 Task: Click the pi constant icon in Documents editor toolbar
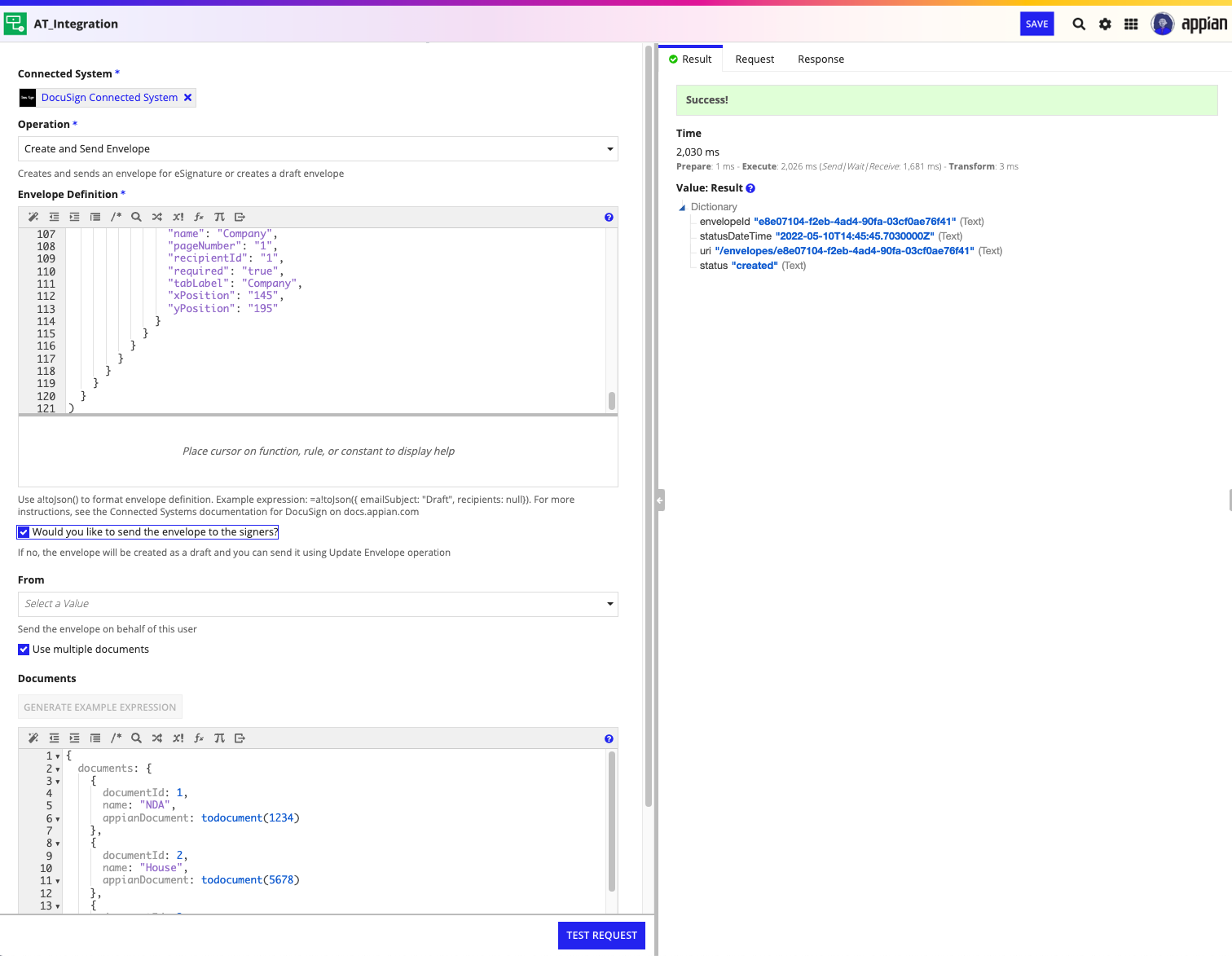pyautogui.click(x=219, y=738)
